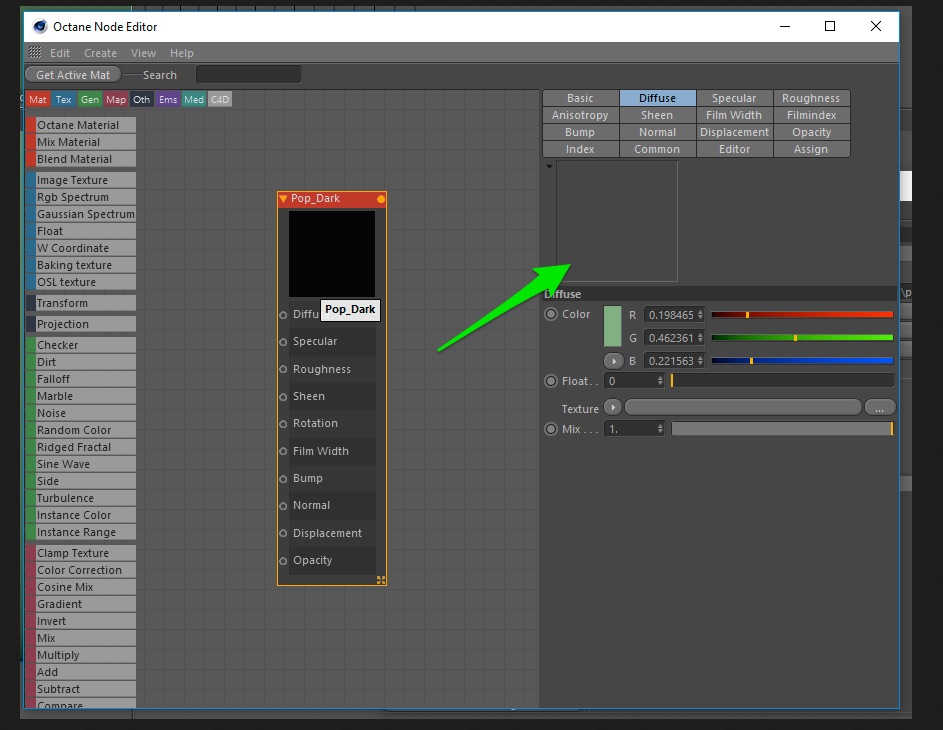Click the resize handle icon of Pop_Dark node
Viewport: 943px width, 730px height.
point(381,580)
